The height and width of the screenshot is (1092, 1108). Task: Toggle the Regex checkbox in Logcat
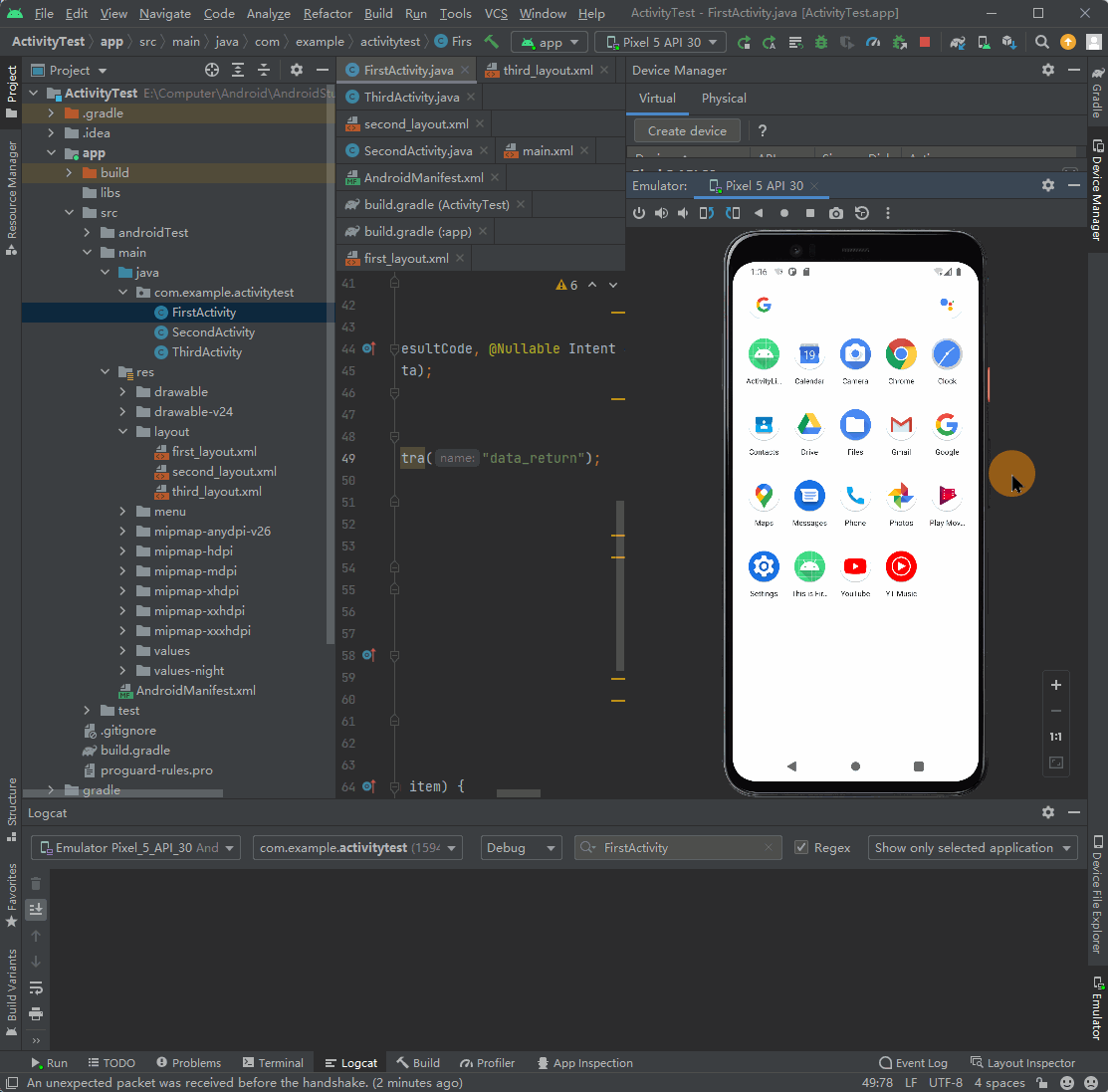[801, 848]
